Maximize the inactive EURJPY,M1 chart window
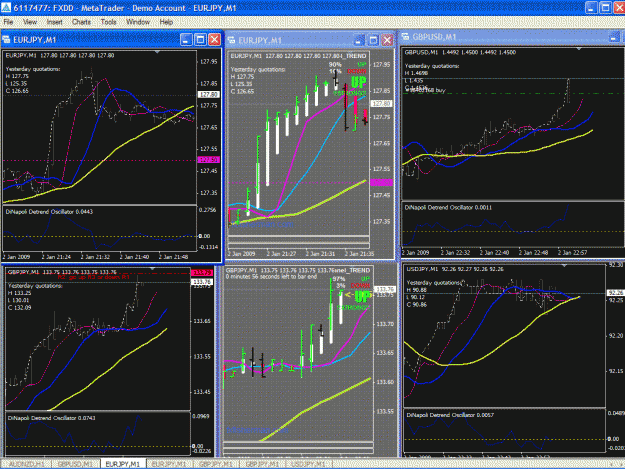This screenshot has height=469, width=625. 373,40
